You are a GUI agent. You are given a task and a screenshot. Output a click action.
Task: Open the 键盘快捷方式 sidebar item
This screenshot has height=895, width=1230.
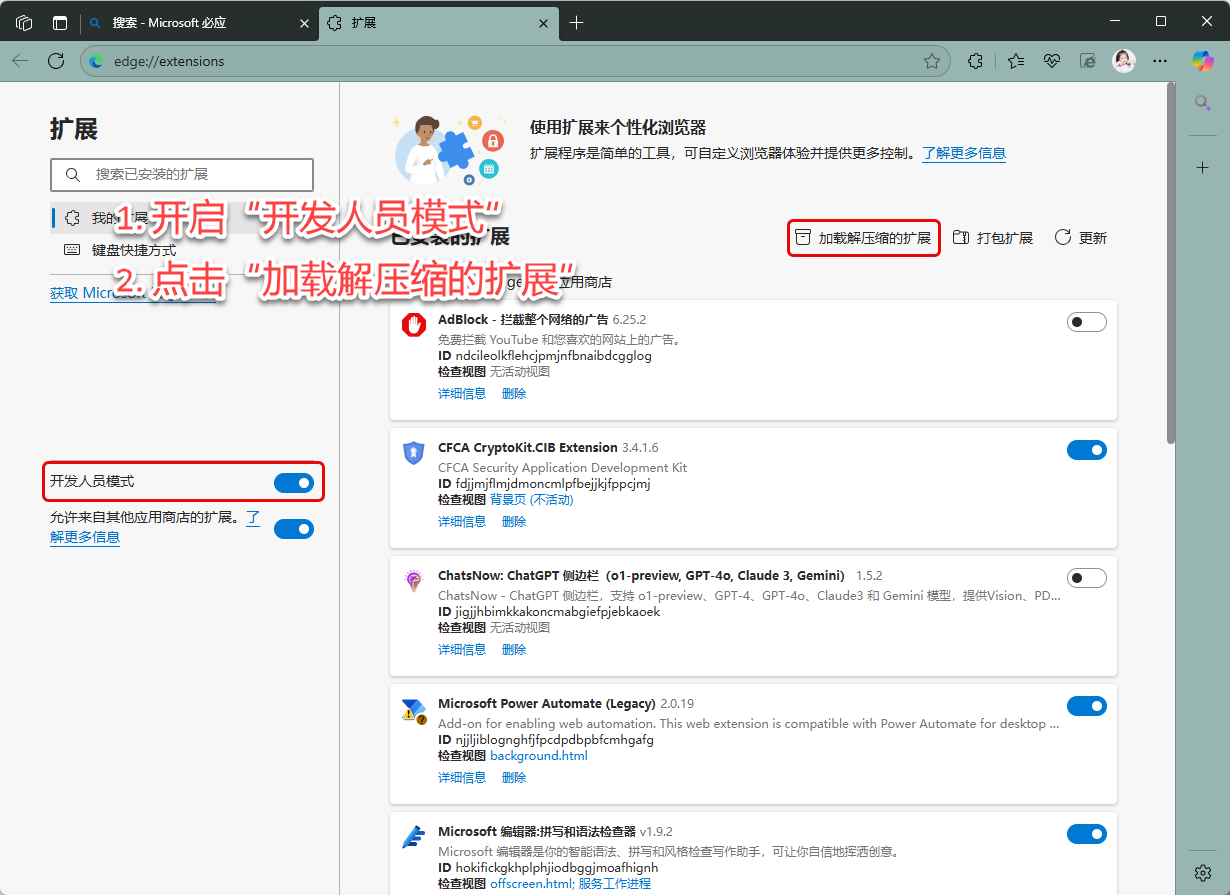pyautogui.click(x=182, y=250)
